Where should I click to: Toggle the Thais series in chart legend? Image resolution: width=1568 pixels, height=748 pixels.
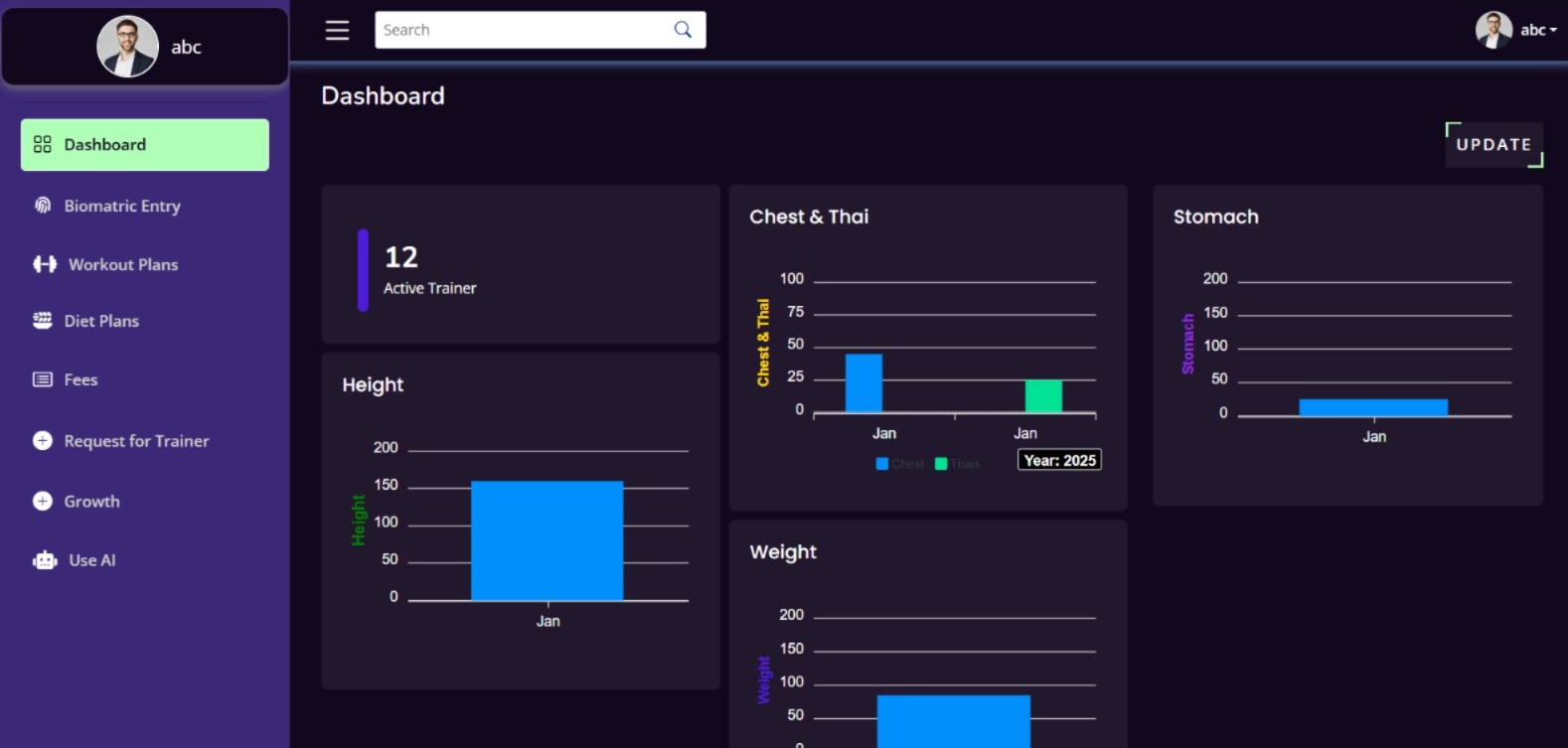click(x=957, y=464)
